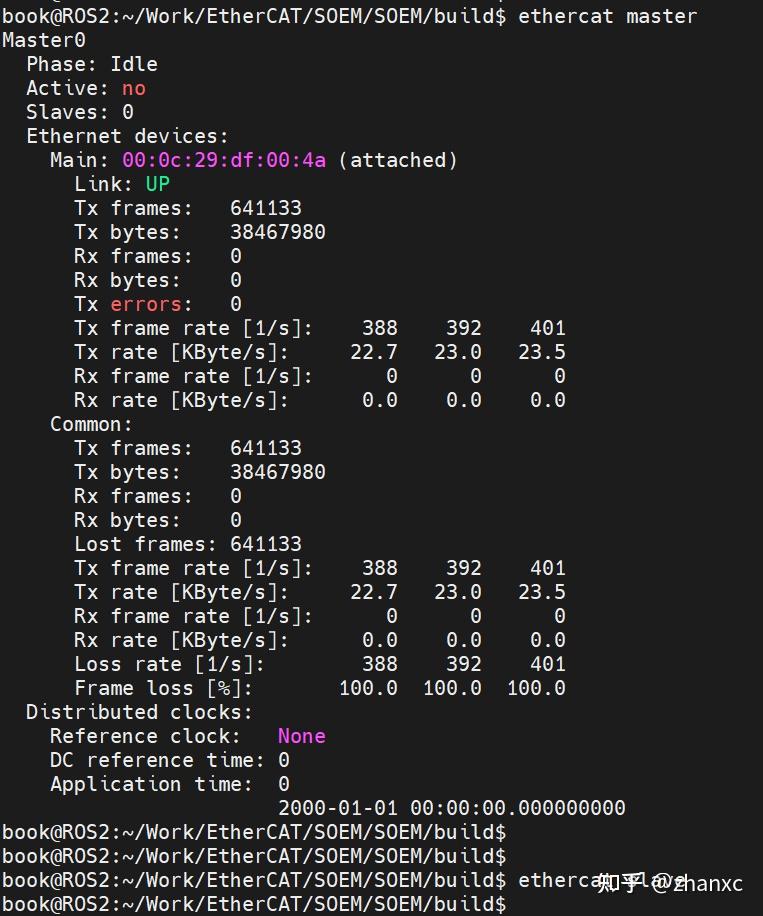Click the "Lost frames: 641133" line
This screenshot has width=763, height=916.
188,544
